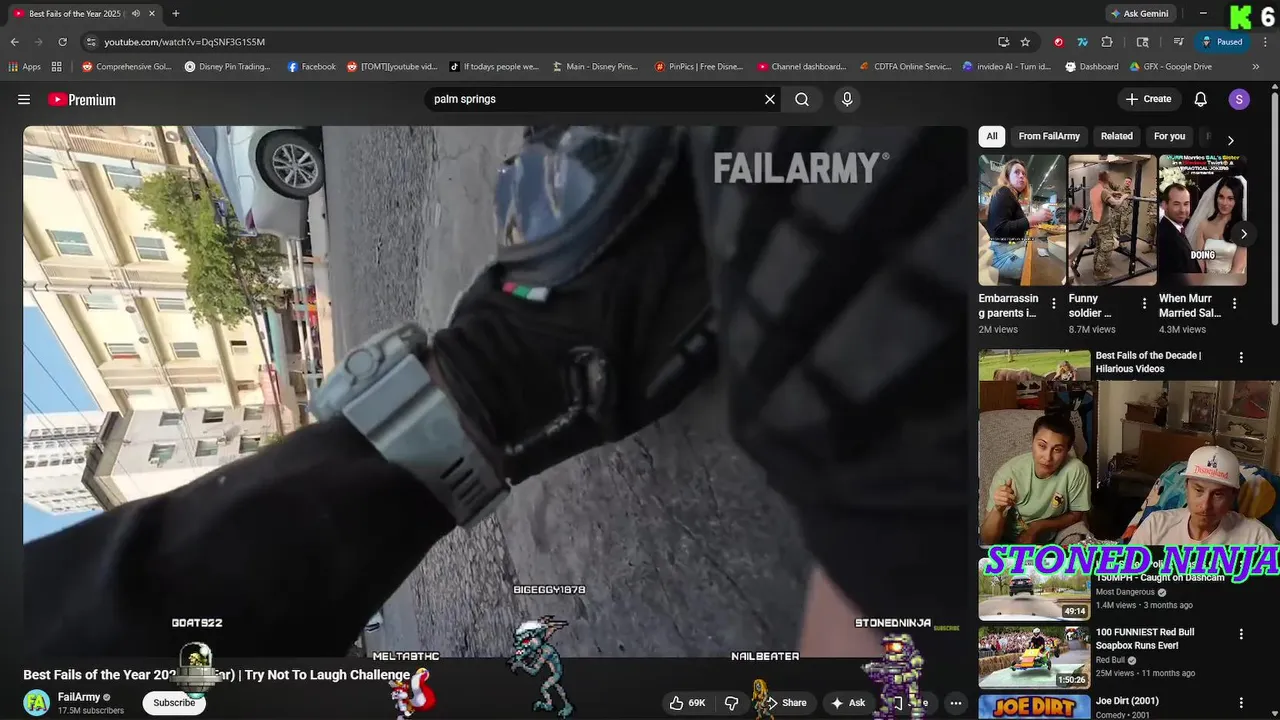Open the account avatar menu
This screenshot has height=720, width=1280.
pos(1239,99)
